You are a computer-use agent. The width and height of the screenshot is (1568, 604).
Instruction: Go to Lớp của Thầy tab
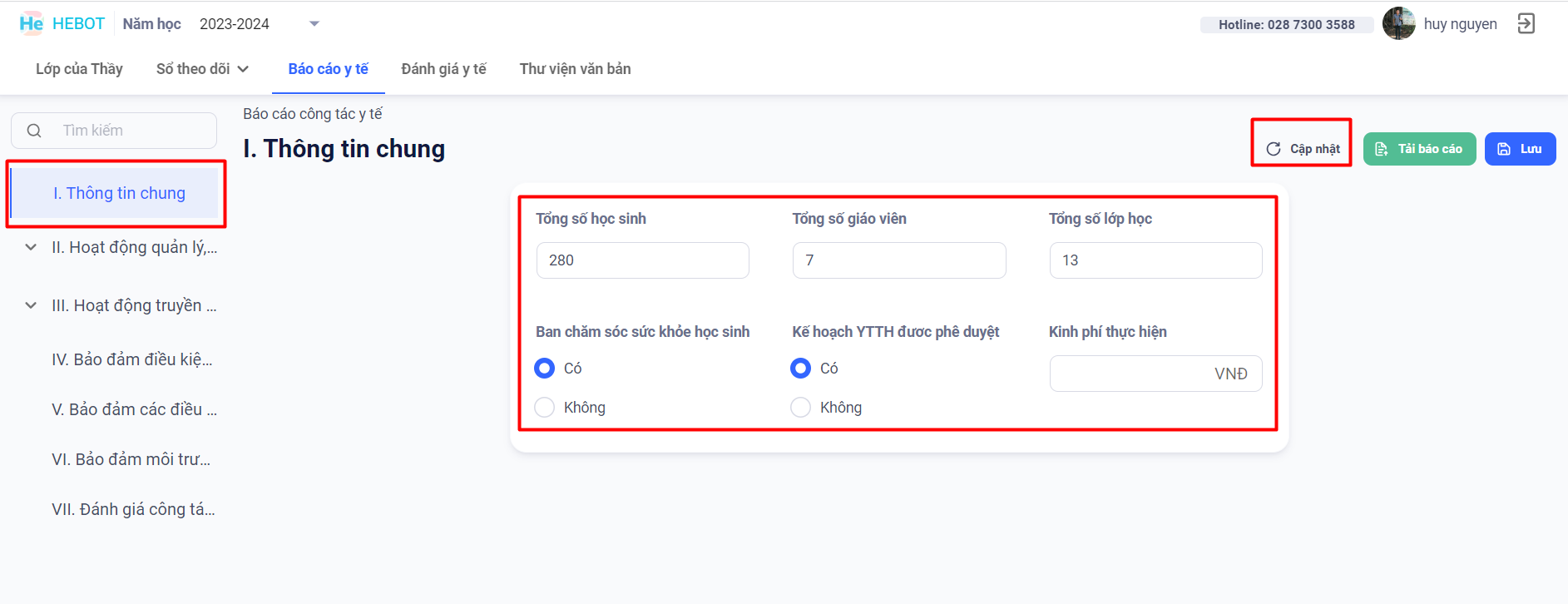[79, 69]
